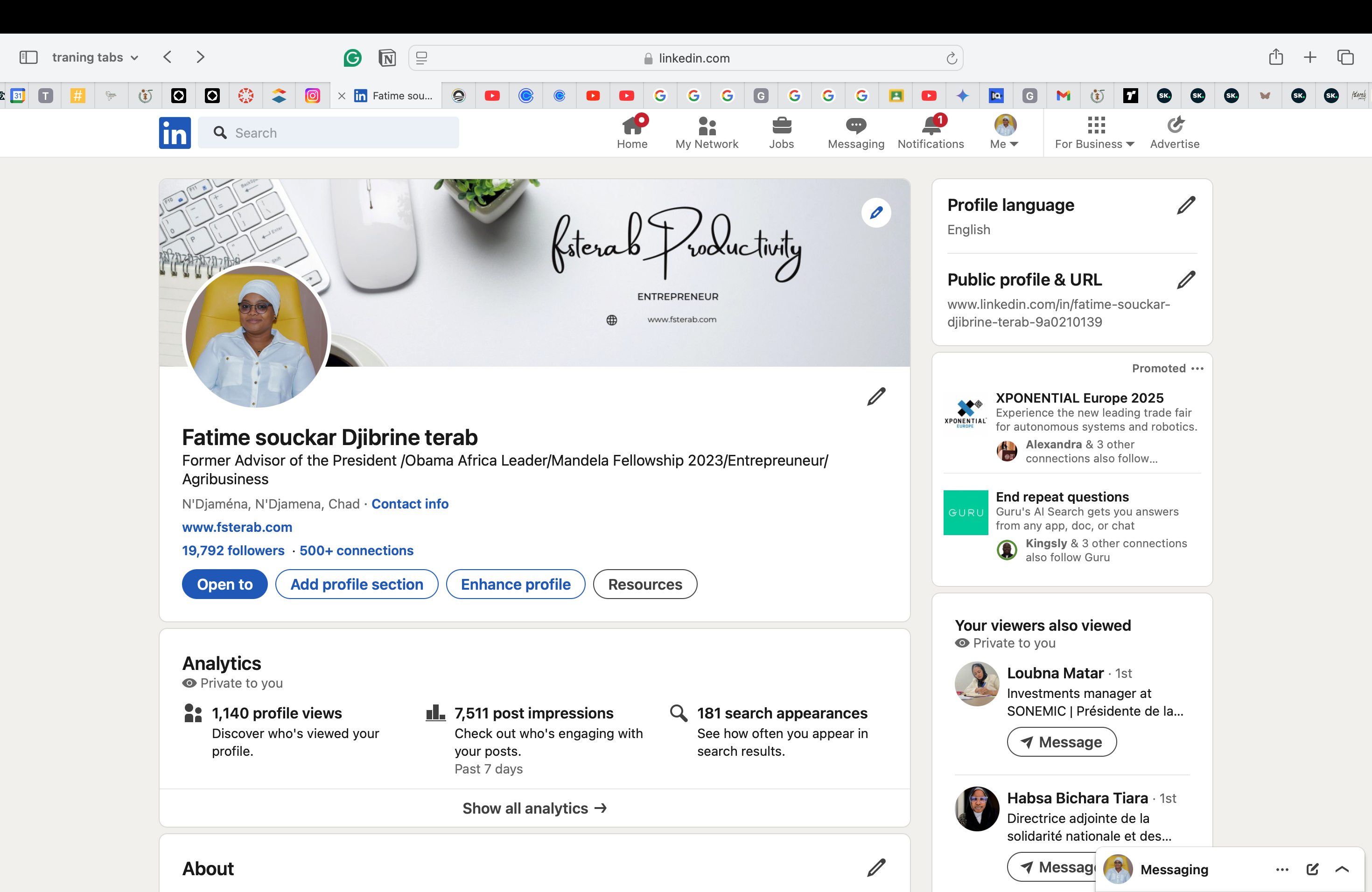Edit Public profile & URL pencil
This screenshot has height=892, width=1372.
click(1186, 279)
